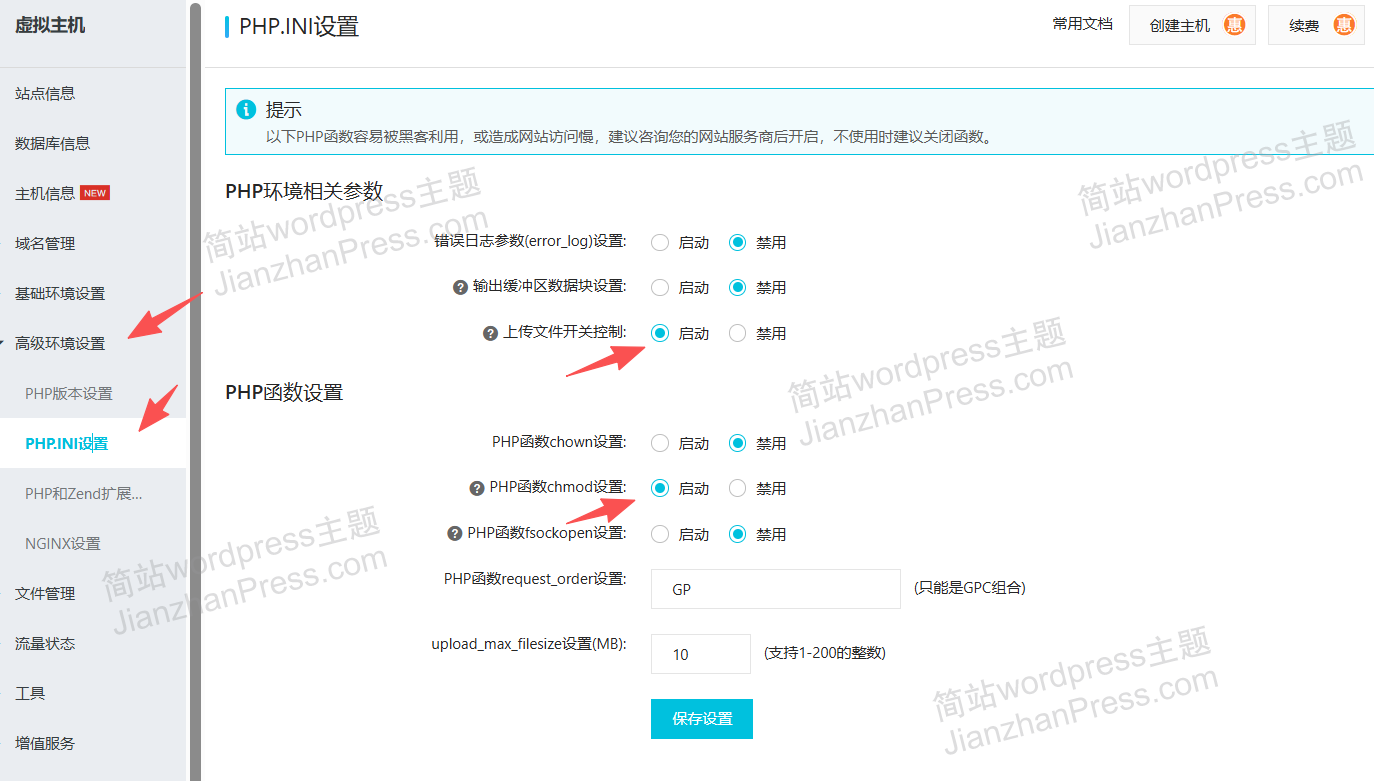Click the 惠 badge on 创建主机
Viewport: 1374px width, 781px height.
pyautogui.click(x=1234, y=25)
